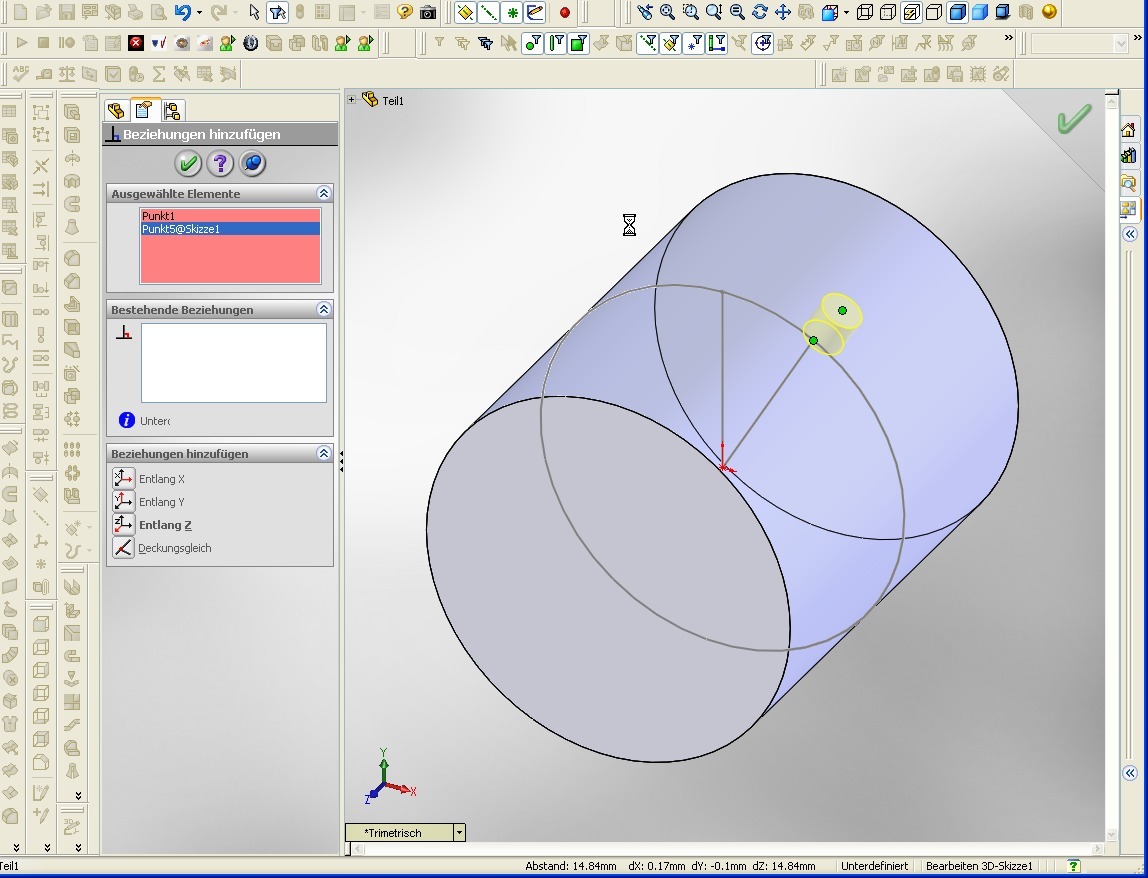This screenshot has width=1148, height=878.
Task: Open the Trimetrisch view dropdown
Action: point(459,832)
